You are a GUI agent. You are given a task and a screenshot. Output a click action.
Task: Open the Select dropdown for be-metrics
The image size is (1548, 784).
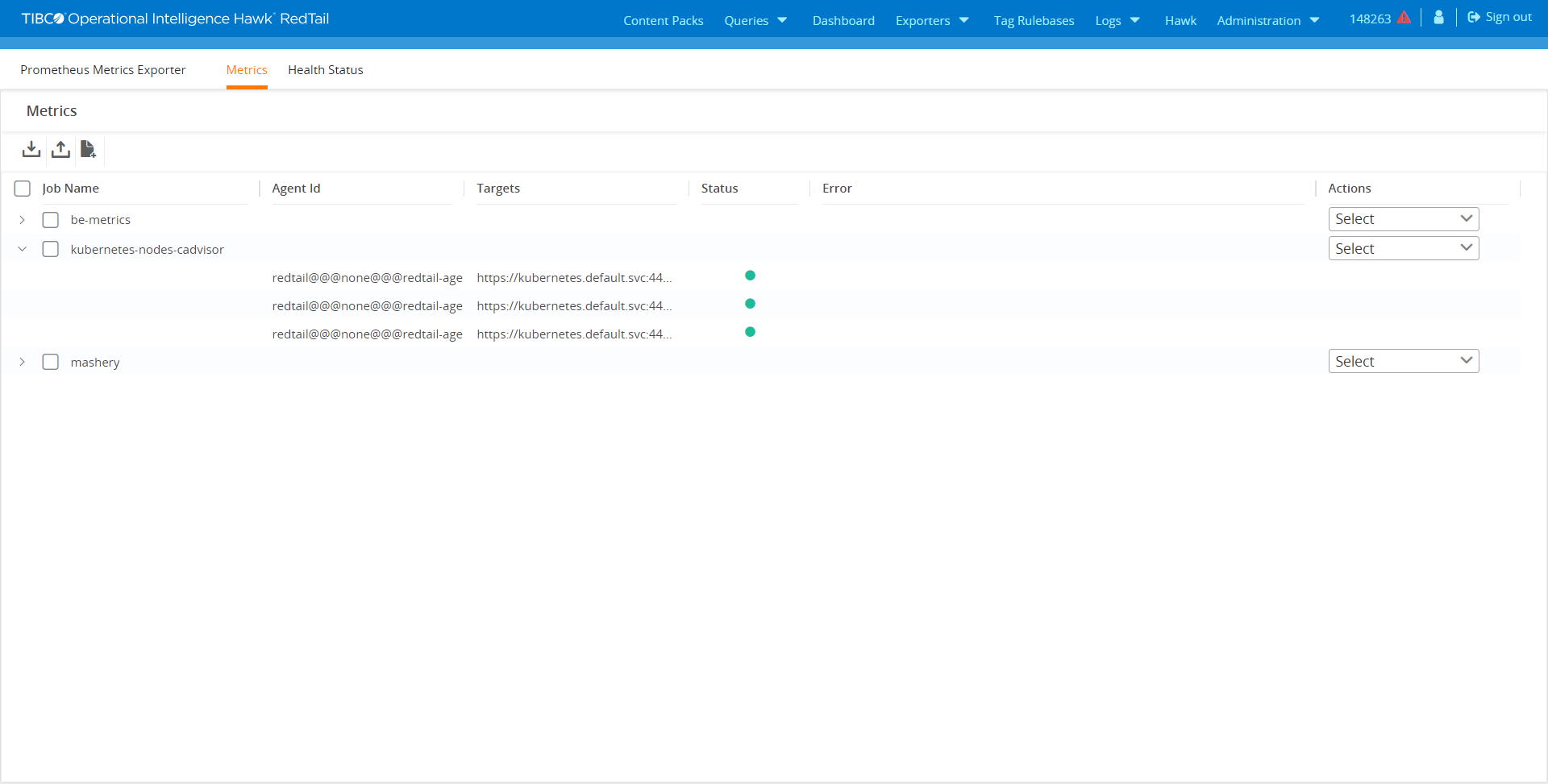(1403, 219)
